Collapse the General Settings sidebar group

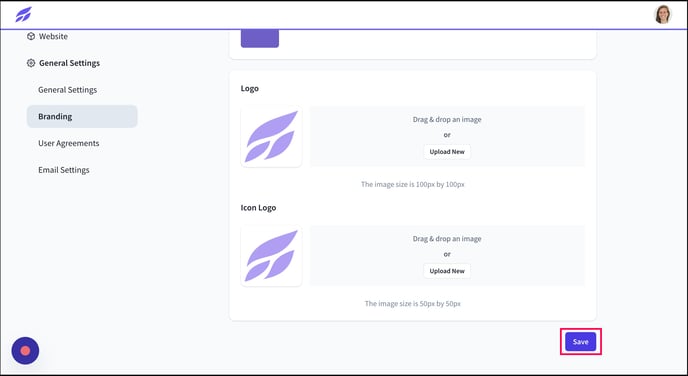pyautogui.click(x=63, y=63)
